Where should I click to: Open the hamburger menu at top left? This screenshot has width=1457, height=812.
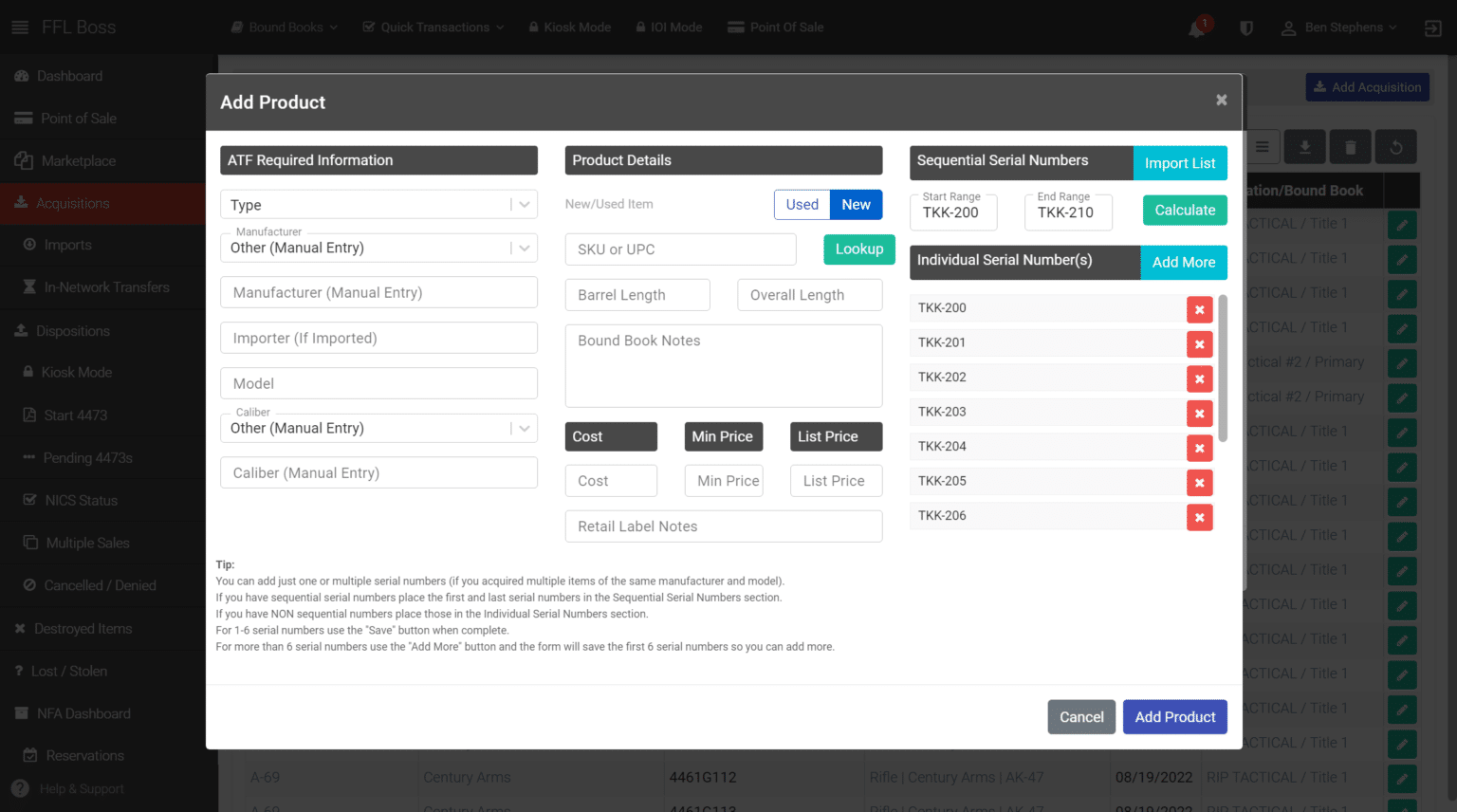pos(20,27)
